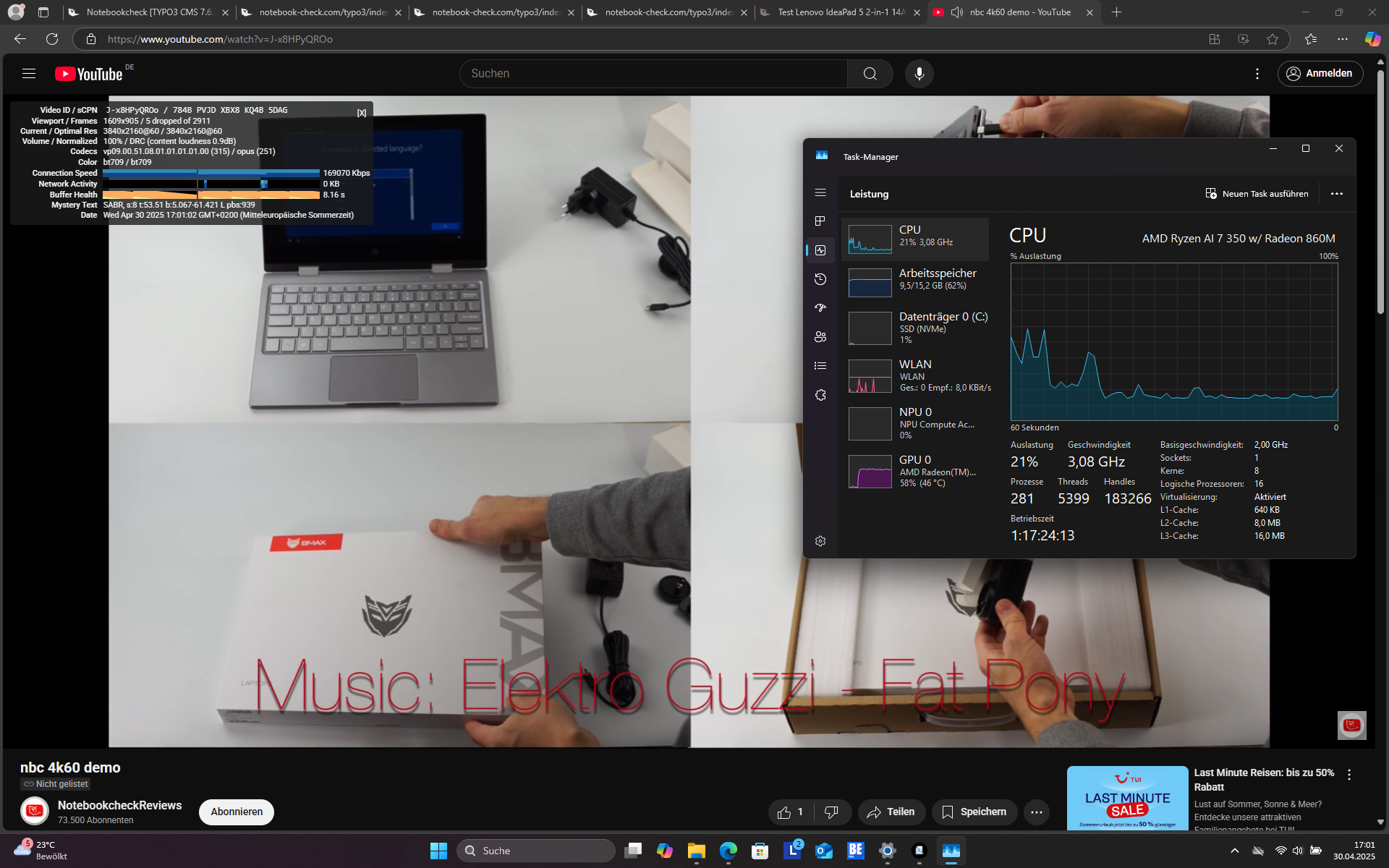The width and height of the screenshot is (1389, 868).
Task: Open Task Manager more options ellipsis
Action: [x=1337, y=194]
